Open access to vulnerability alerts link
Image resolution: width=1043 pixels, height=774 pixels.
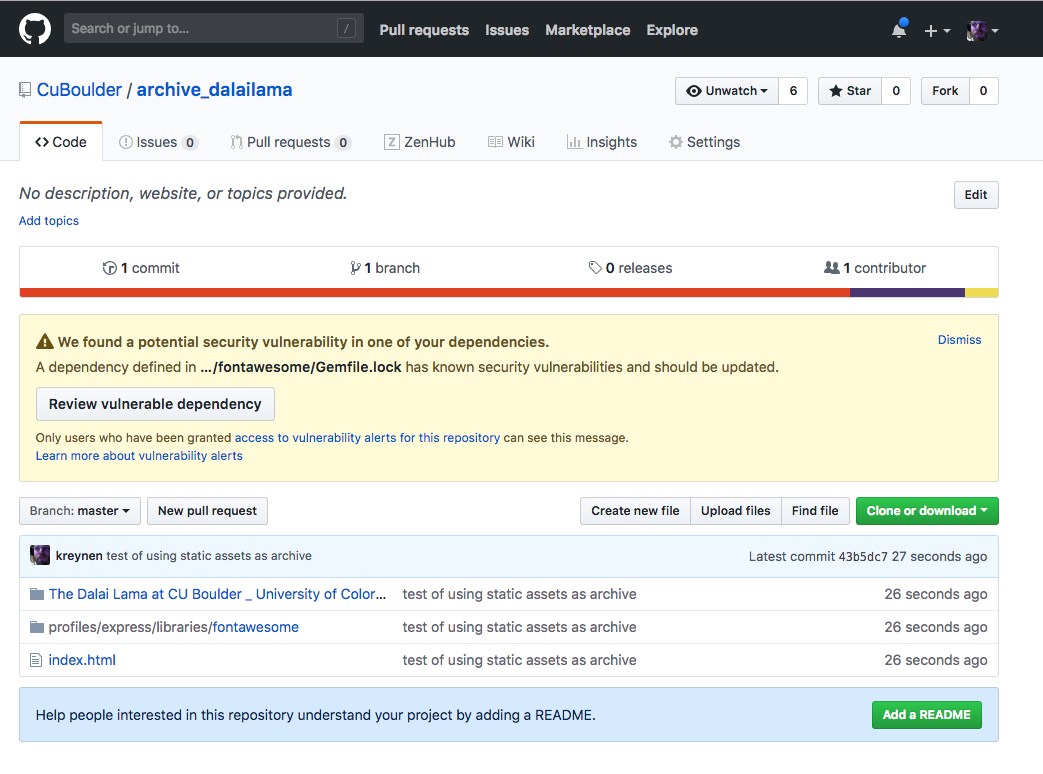click(x=367, y=438)
